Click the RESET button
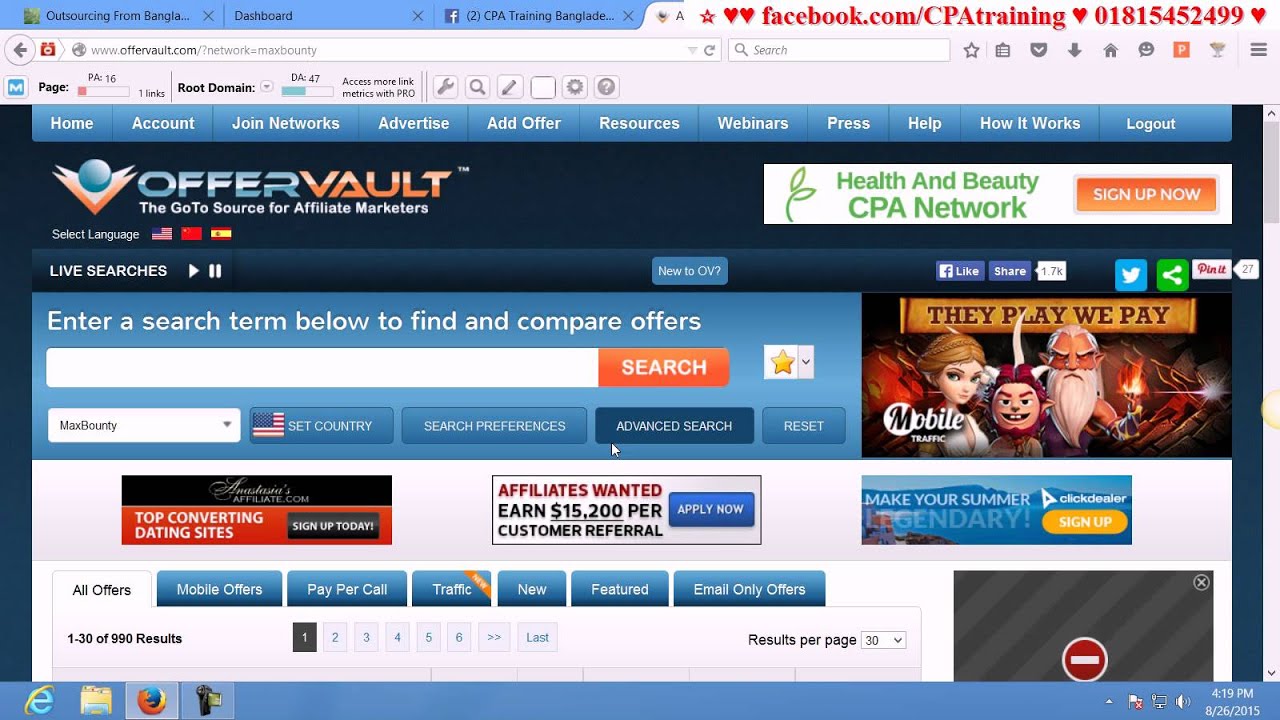 pyautogui.click(x=804, y=426)
